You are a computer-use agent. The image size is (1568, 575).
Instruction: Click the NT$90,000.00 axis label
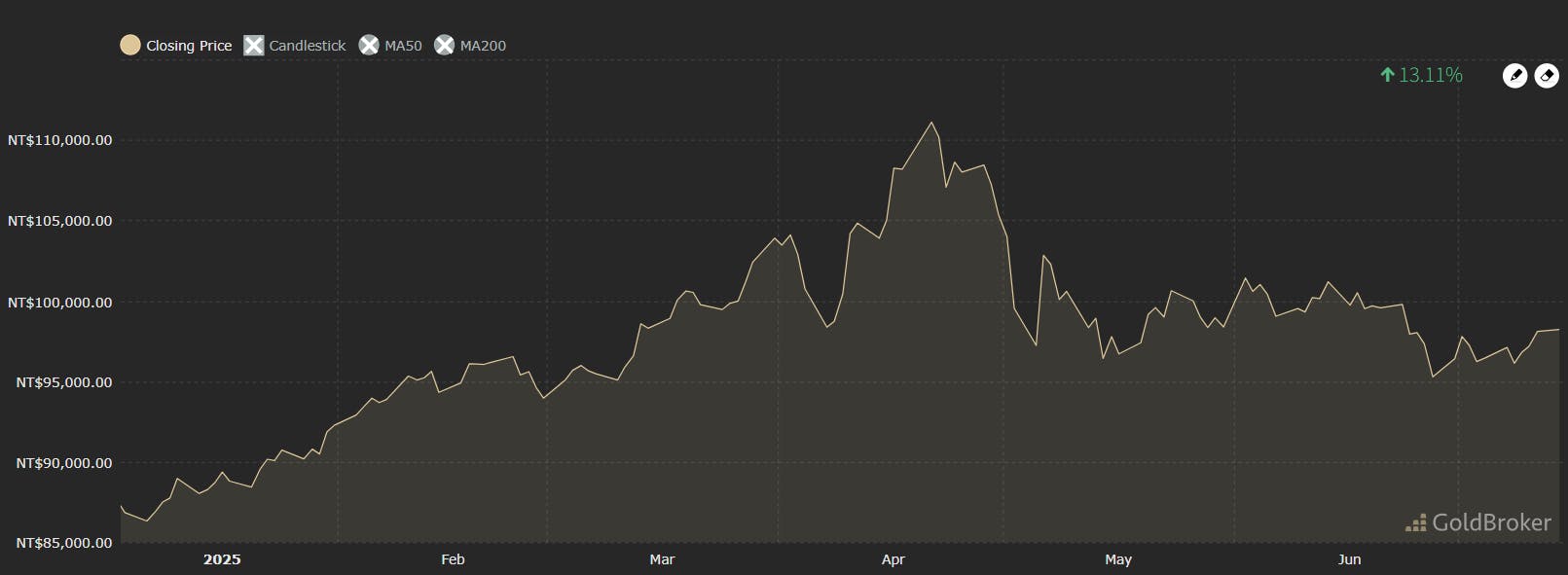click(64, 463)
